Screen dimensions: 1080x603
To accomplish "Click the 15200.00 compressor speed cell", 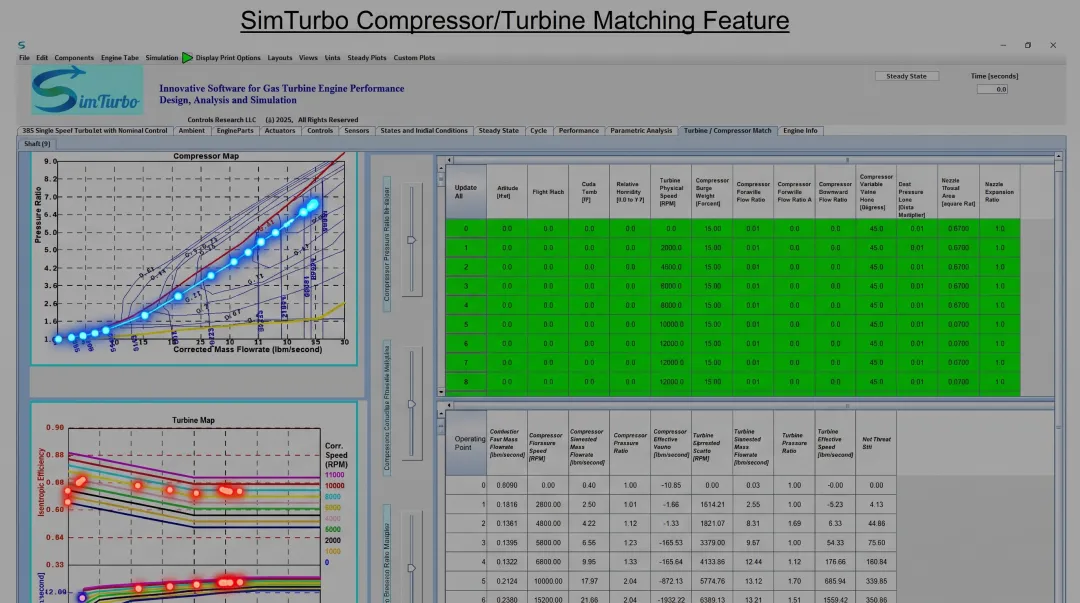I will tap(548, 599).
